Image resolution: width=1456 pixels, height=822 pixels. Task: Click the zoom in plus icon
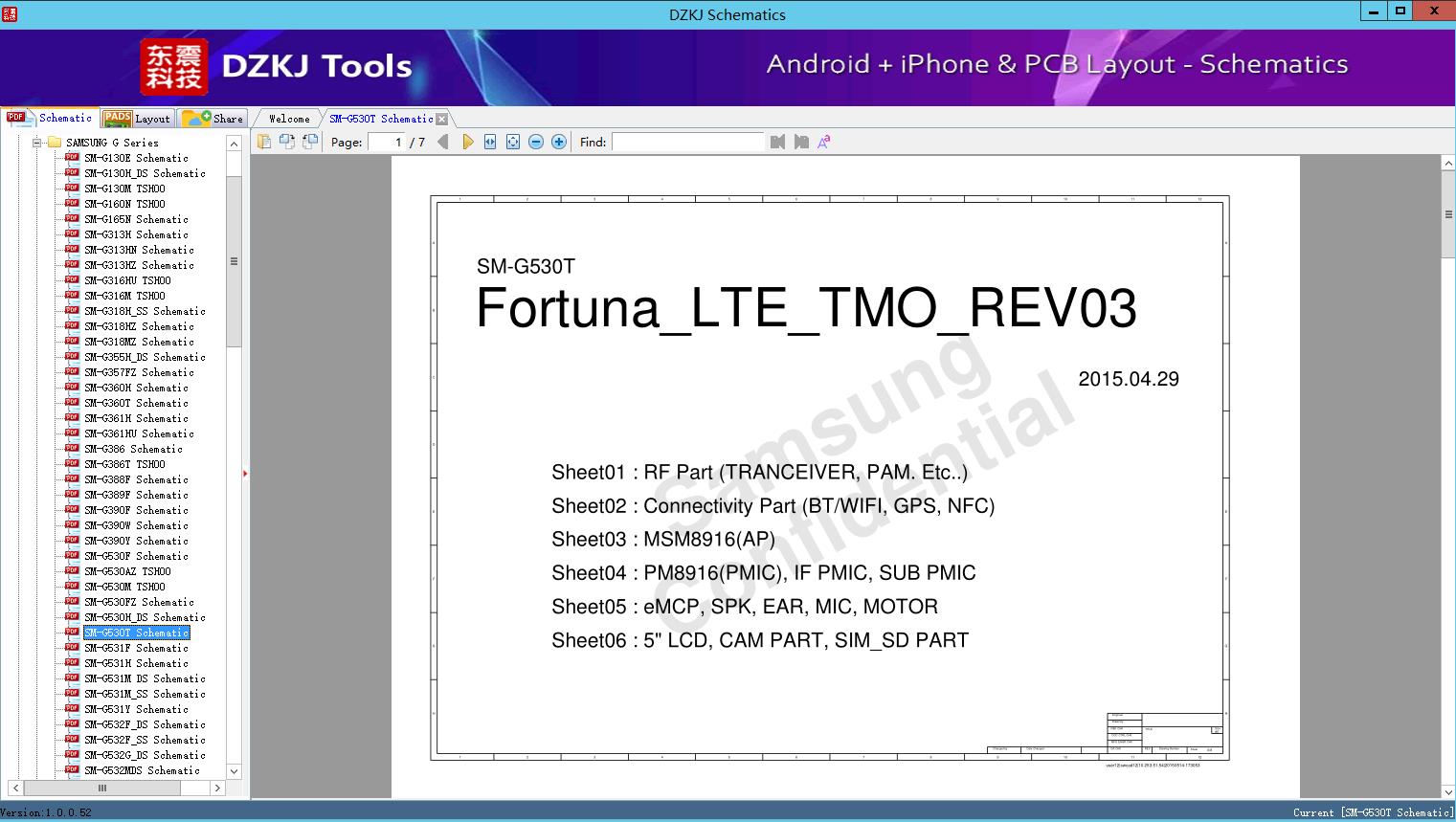[x=559, y=142]
